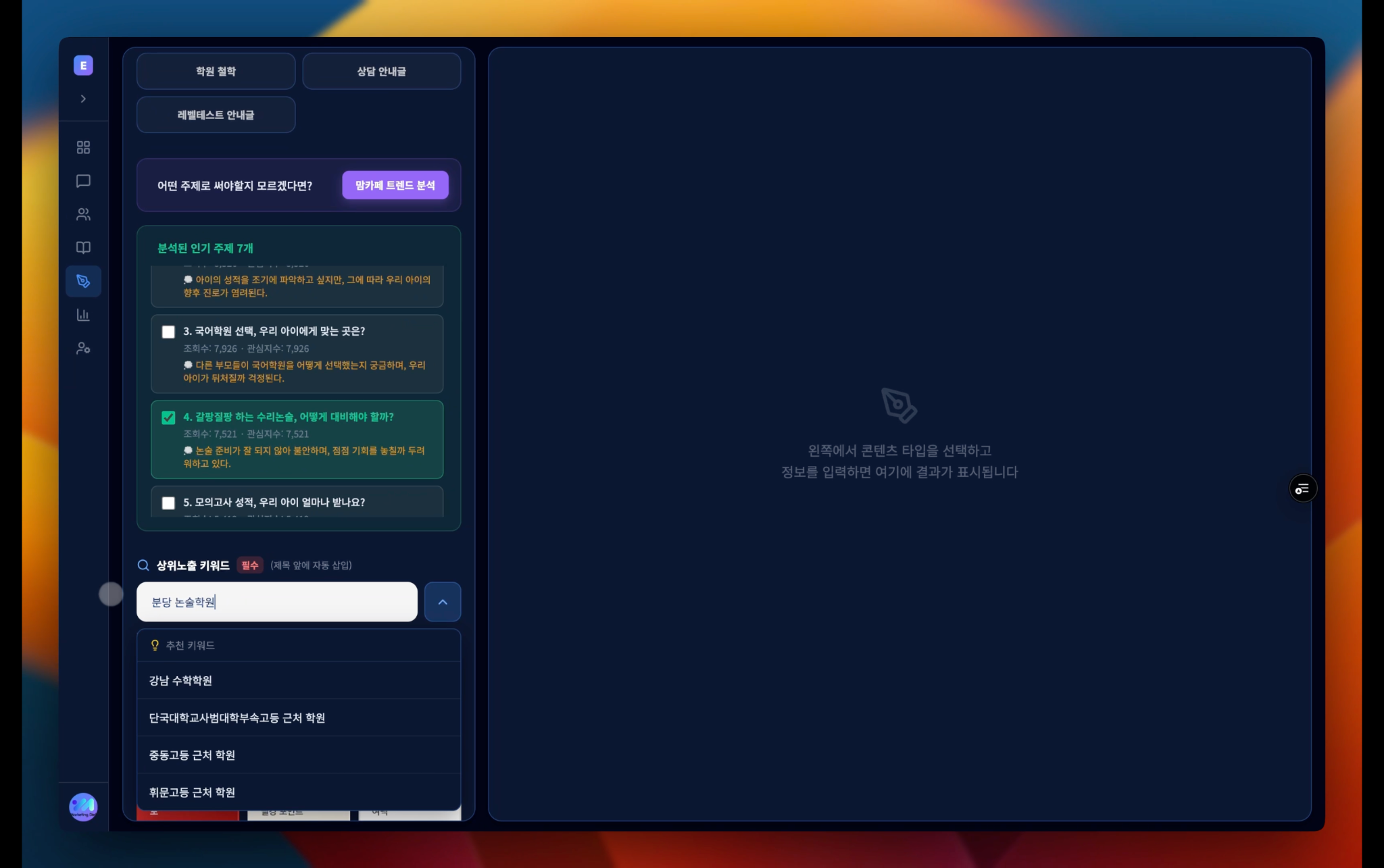Open the bar chart analytics icon
The image size is (1384, 868).
(x=83, y=315)
